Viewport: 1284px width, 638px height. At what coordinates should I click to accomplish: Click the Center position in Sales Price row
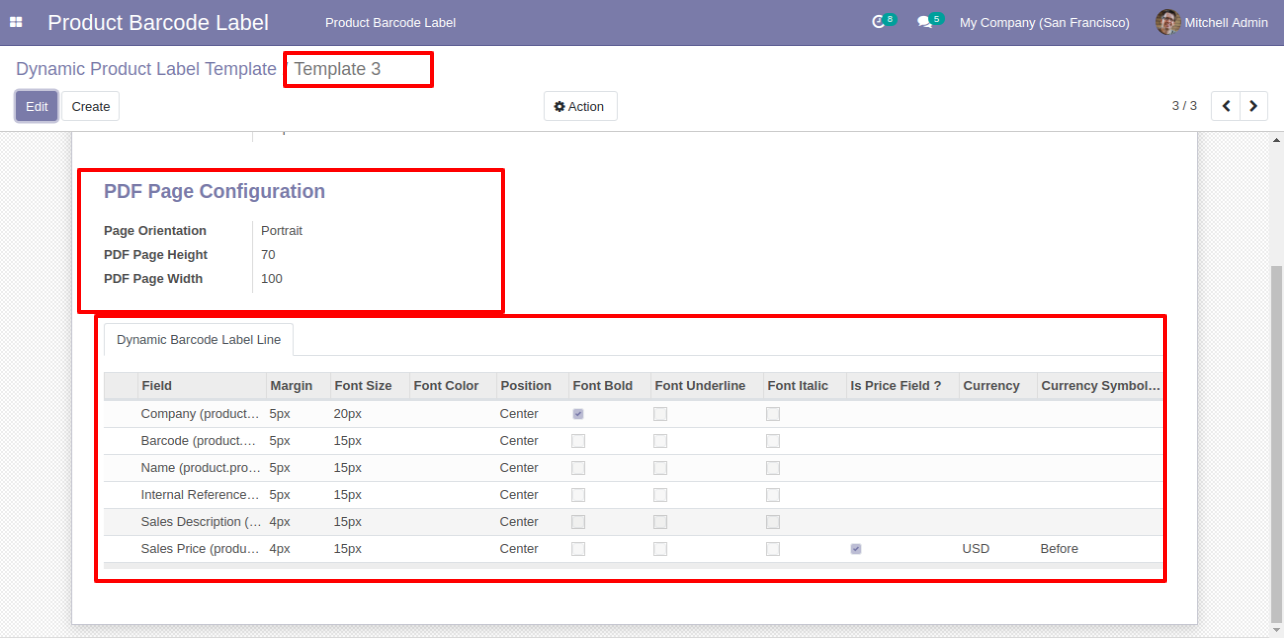click(x=519, y=549)
